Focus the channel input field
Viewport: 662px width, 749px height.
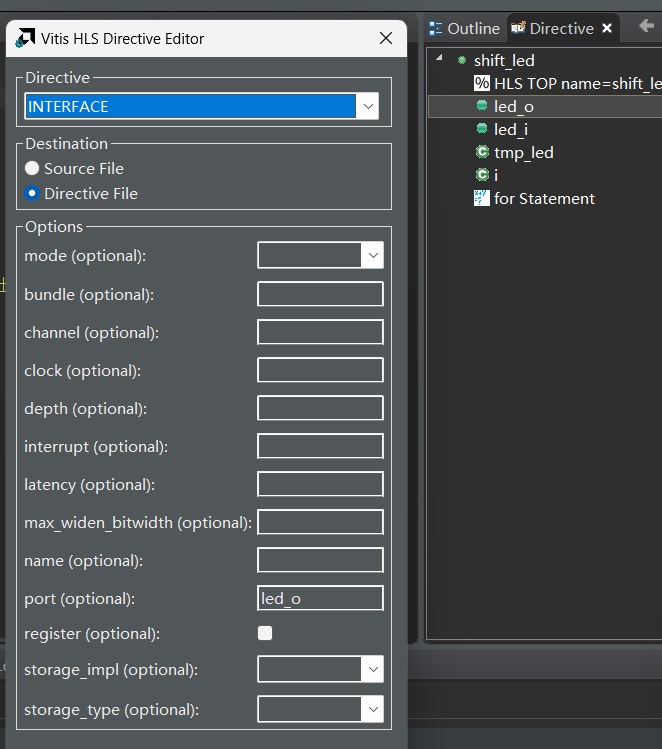tap(320, 332)
